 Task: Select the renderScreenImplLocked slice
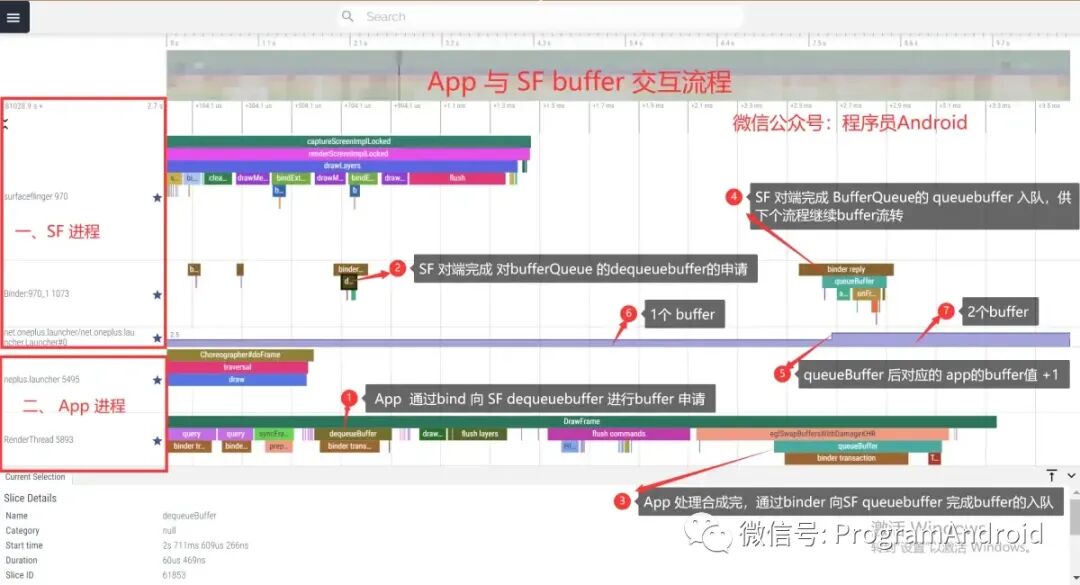[x=349, y=154]
